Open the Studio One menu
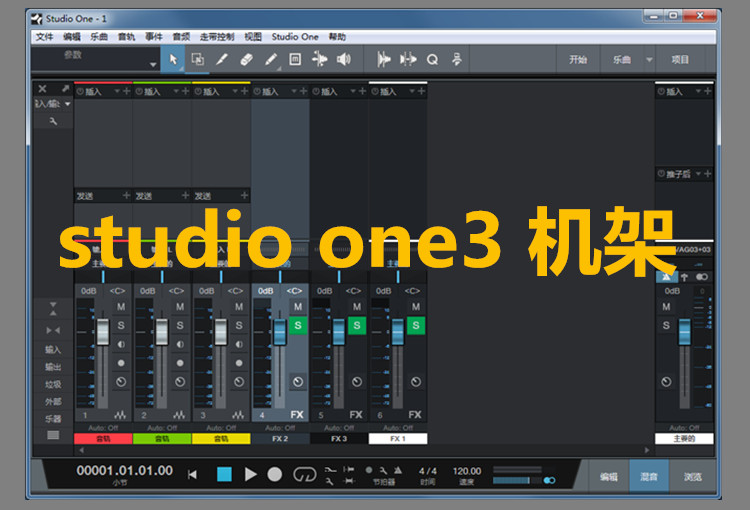 coord(295,37)
